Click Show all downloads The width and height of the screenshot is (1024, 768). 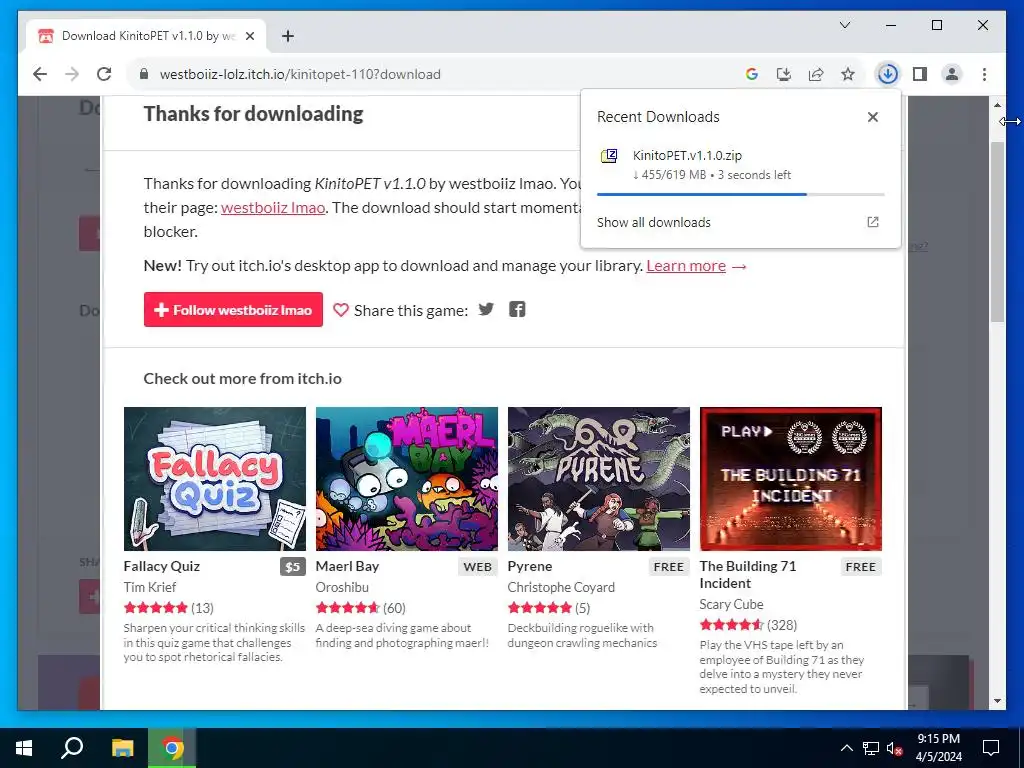click(x=654, y=222)
